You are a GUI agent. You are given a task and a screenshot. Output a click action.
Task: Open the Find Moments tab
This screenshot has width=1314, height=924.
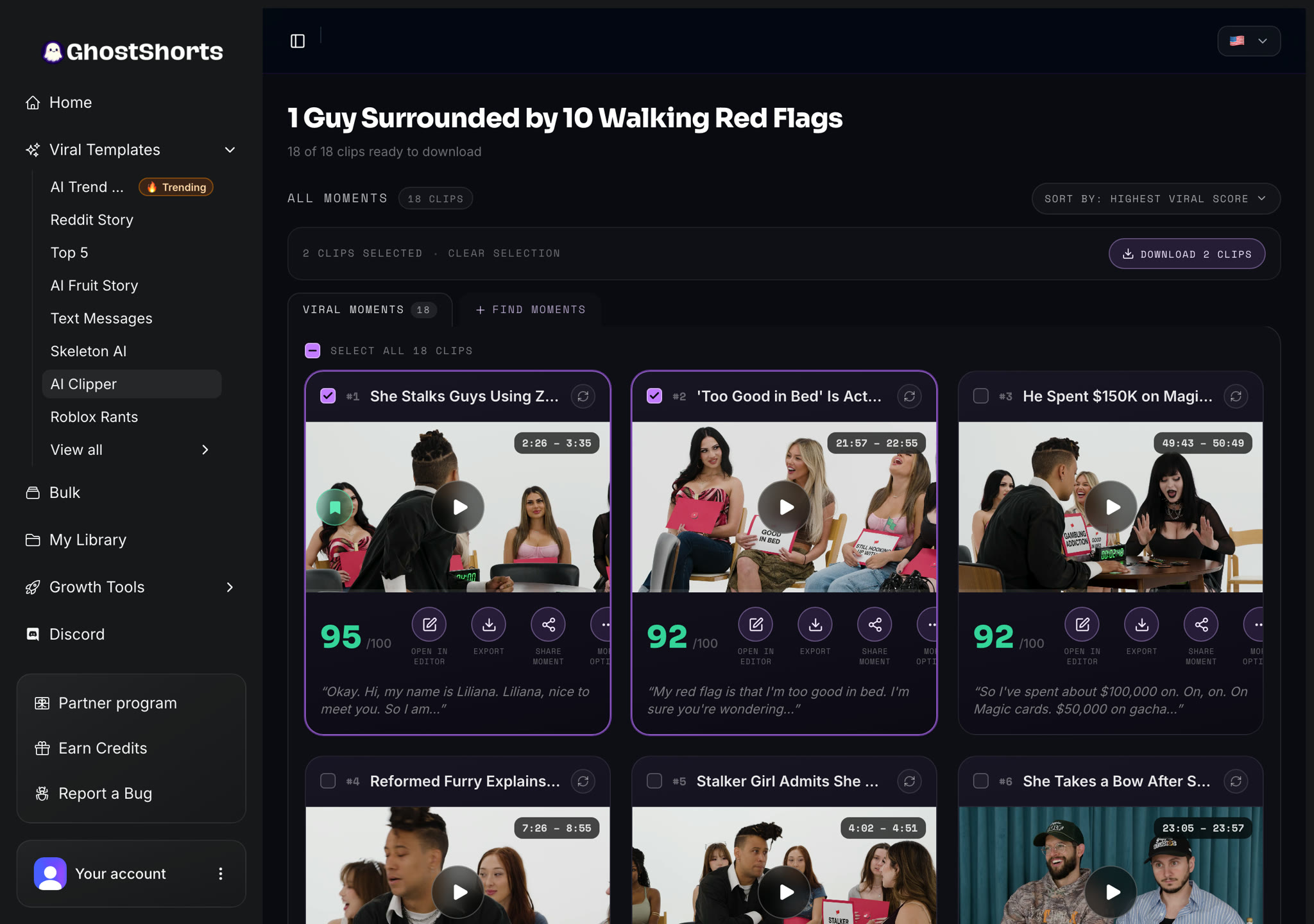[530, 310]
